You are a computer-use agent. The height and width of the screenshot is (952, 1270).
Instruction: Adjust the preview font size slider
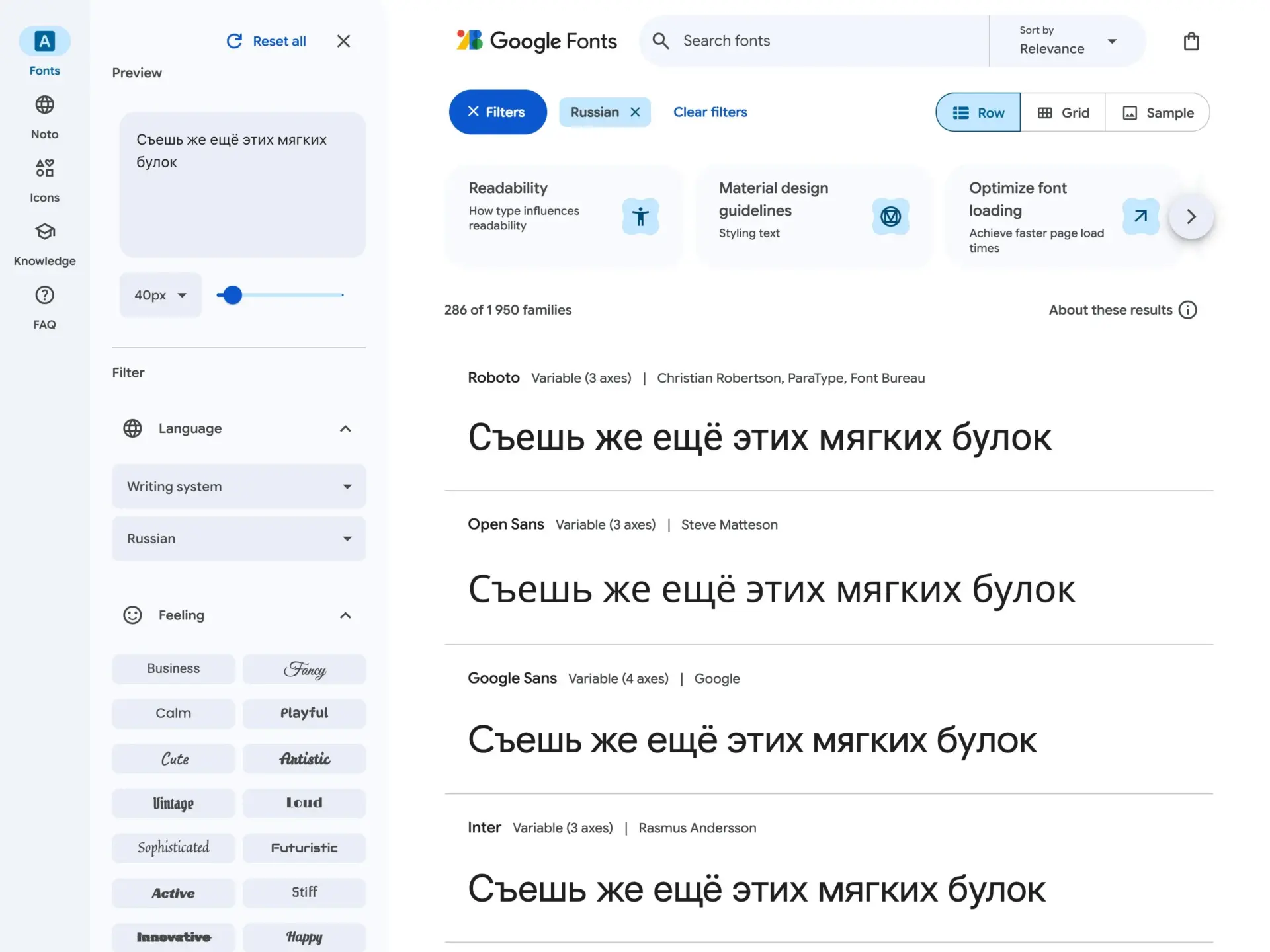232,295
